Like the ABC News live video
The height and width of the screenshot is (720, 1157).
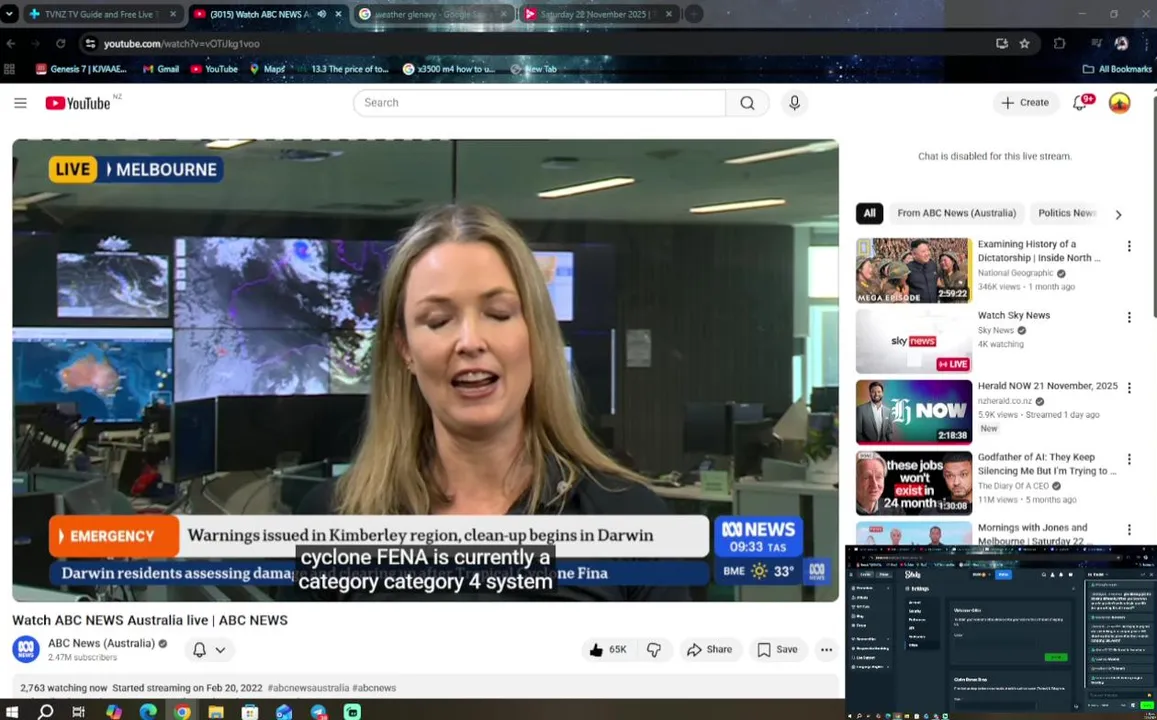(608, 649)
